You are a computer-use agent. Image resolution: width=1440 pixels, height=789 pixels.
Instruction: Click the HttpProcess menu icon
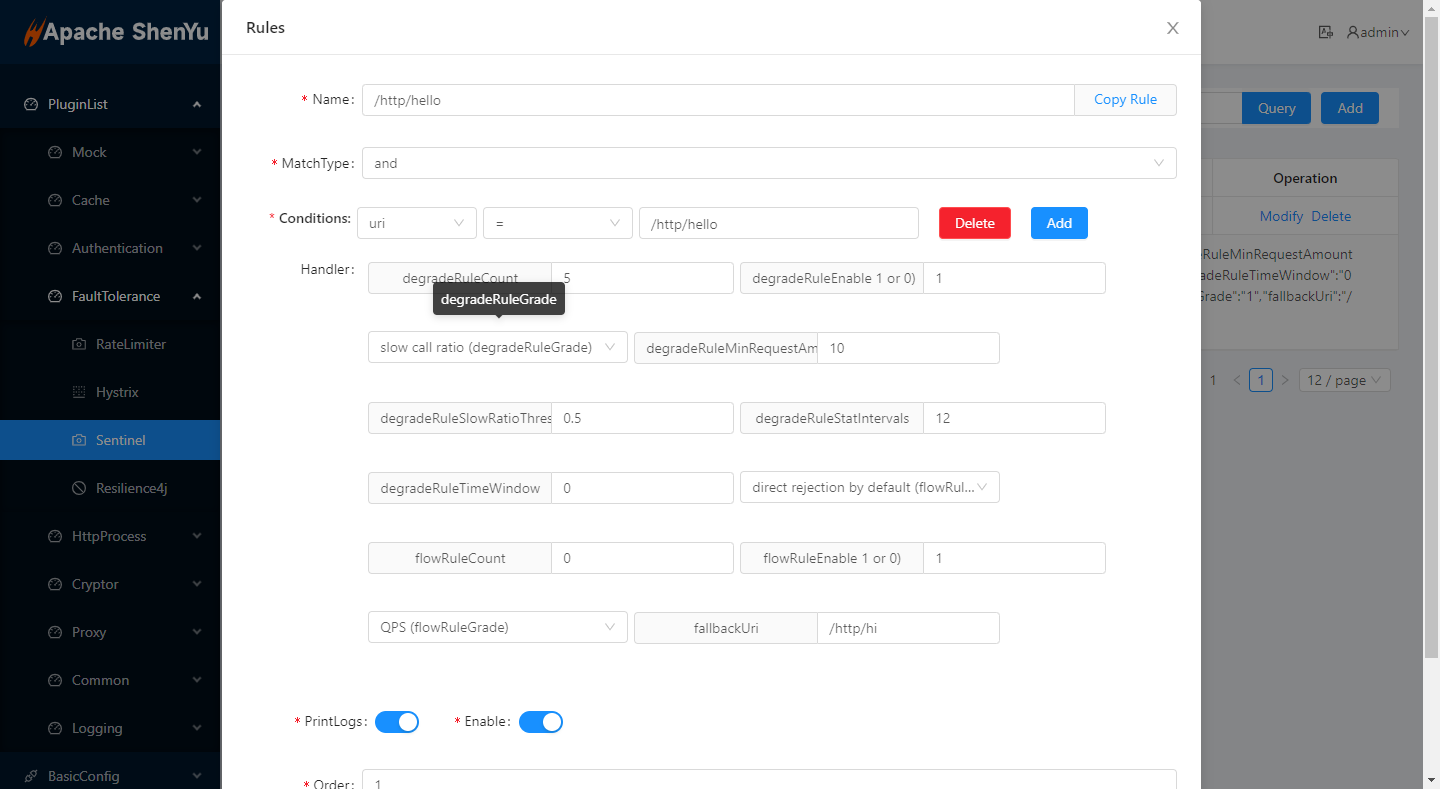[x=55, y=536]
